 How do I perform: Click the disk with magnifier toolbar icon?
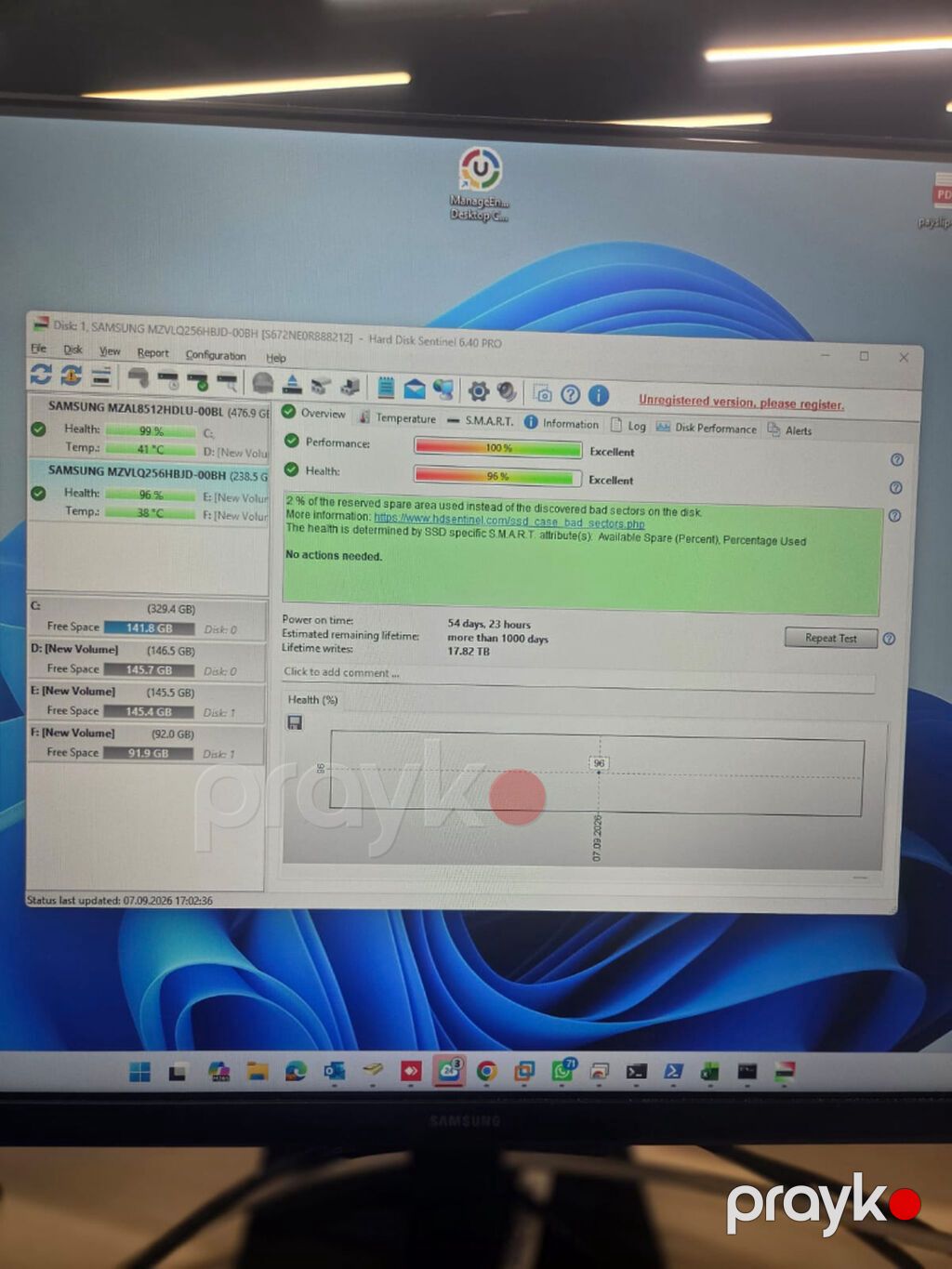pyautogui.click(x=227, y=381)
